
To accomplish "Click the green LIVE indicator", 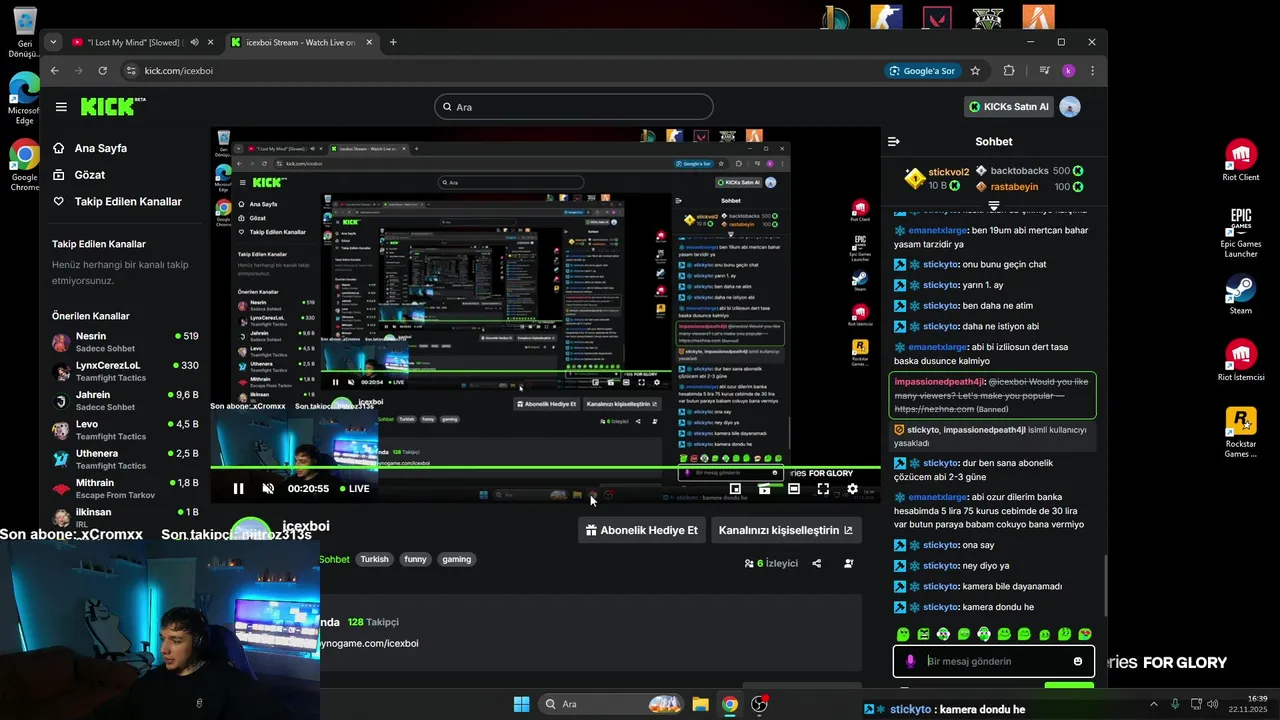I will (355, 489).
